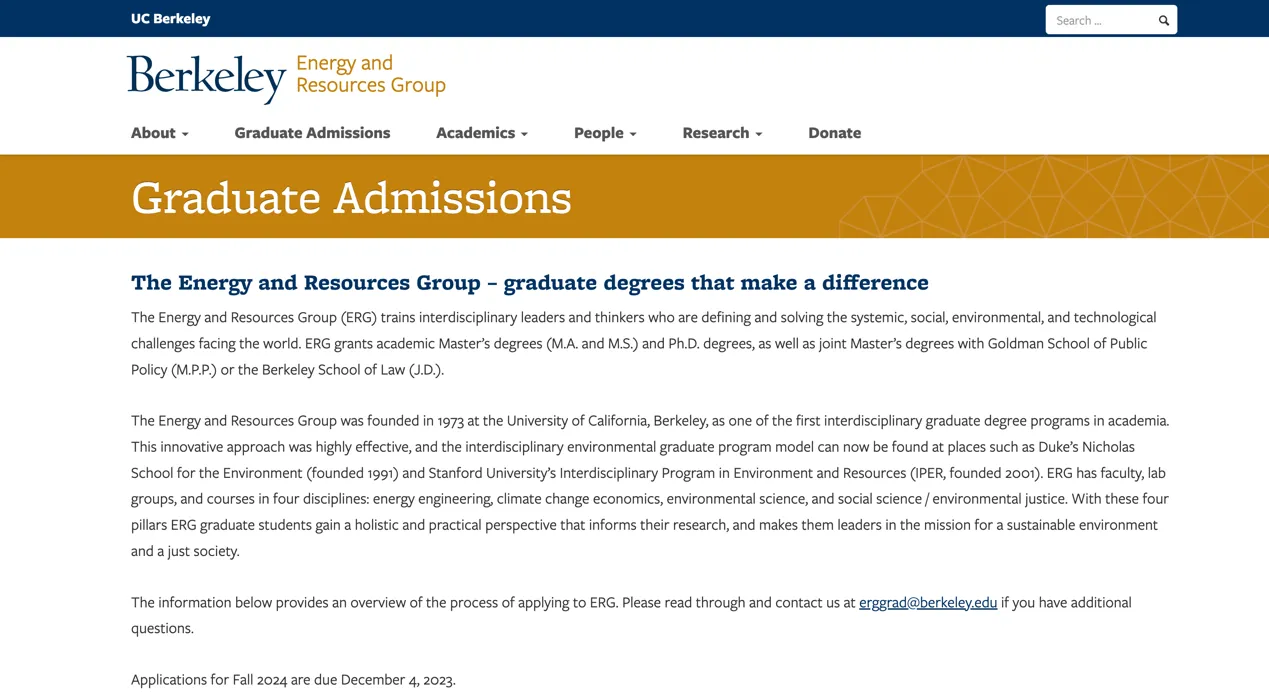Click the Graduate Admissions banner title
The image size is (1269, 694).
[351, 197]
